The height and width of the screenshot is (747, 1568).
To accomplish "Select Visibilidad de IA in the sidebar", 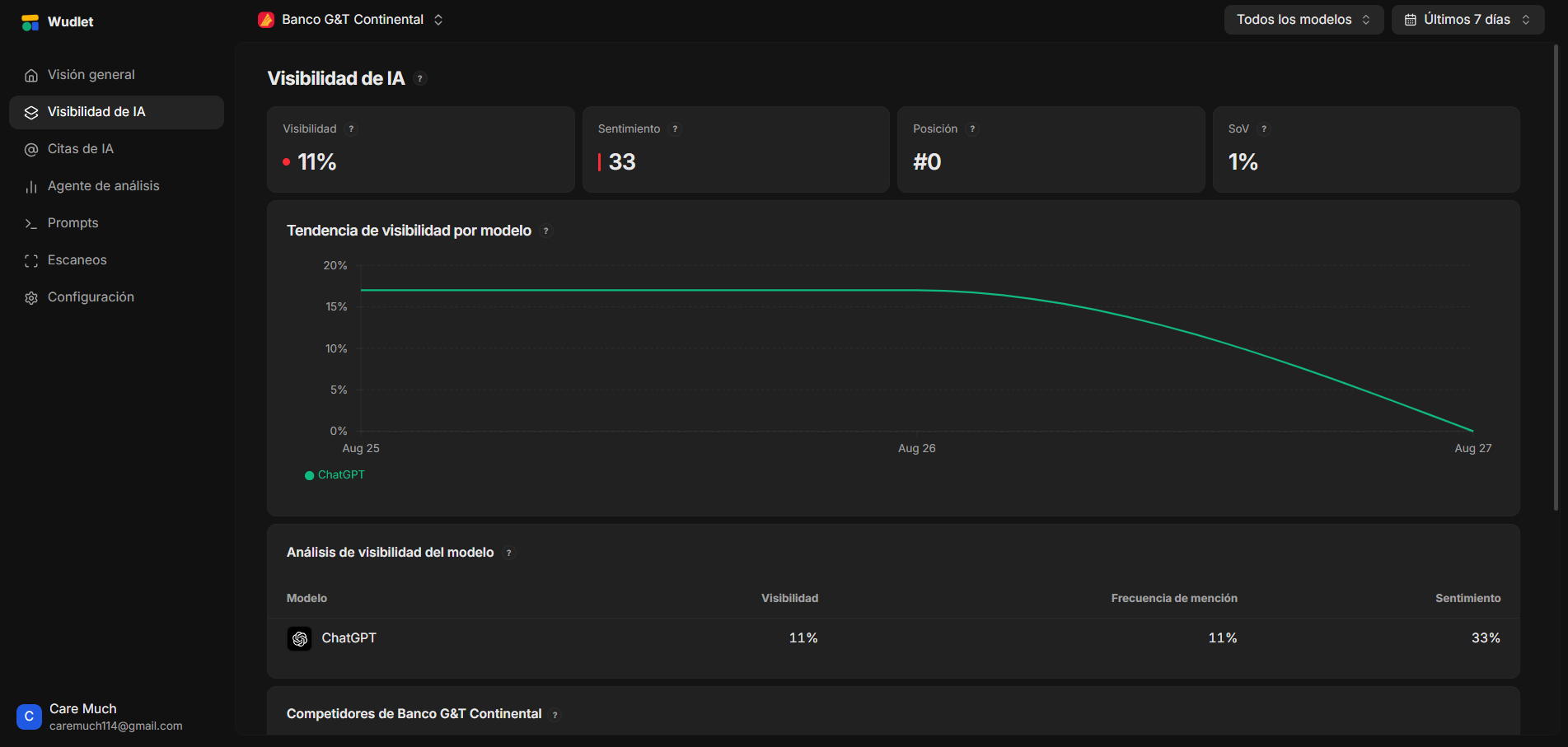I will 116,112.
